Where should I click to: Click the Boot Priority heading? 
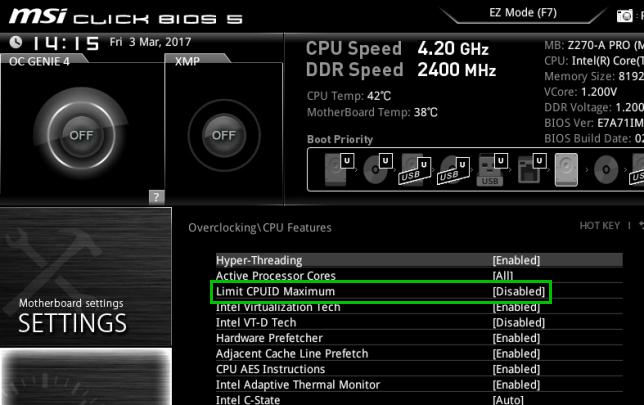(x=340, y=140)
